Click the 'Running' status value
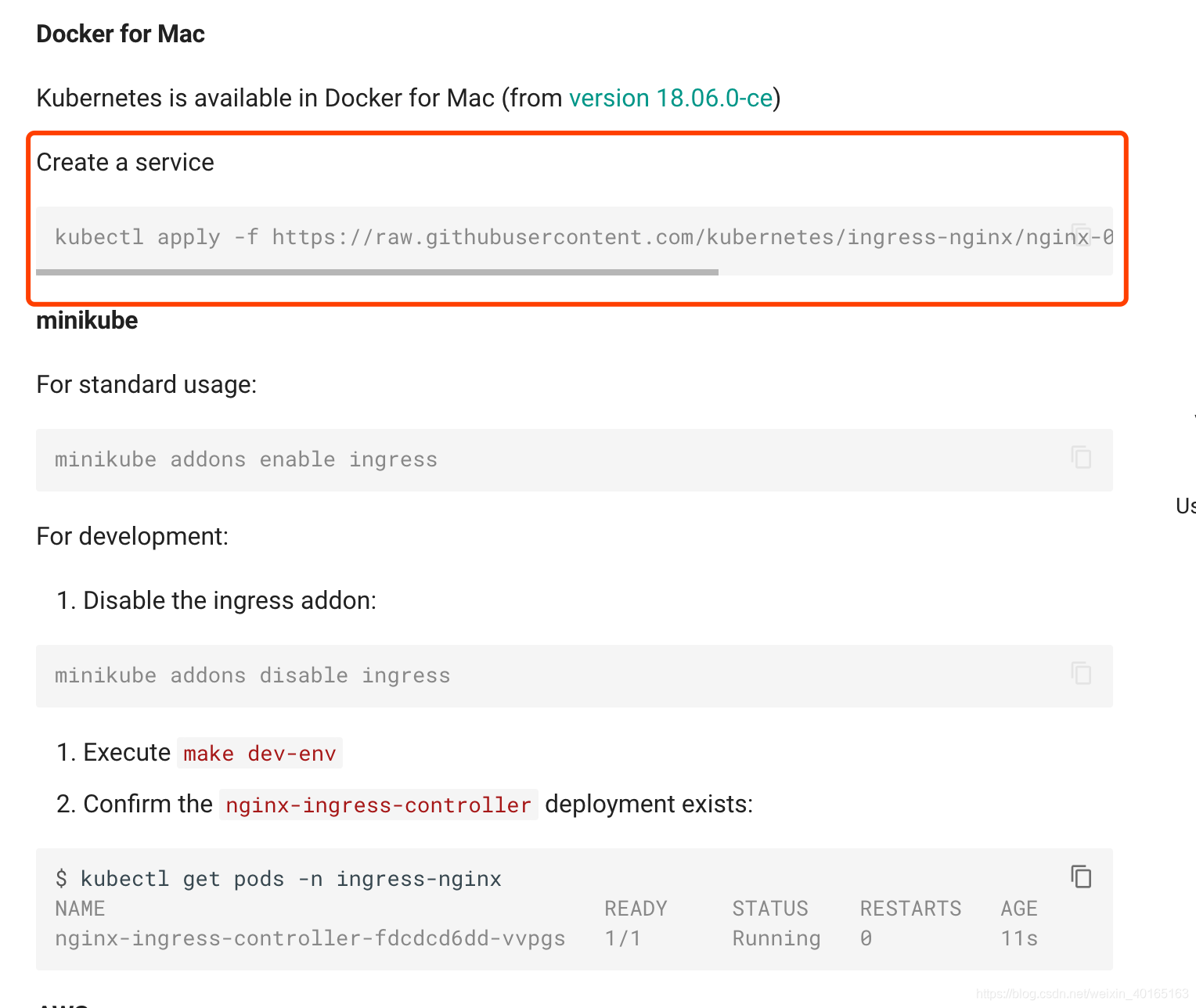The width and height of the screenshot is (1196, 1008). pyautogui.click(x=776, y=938)
